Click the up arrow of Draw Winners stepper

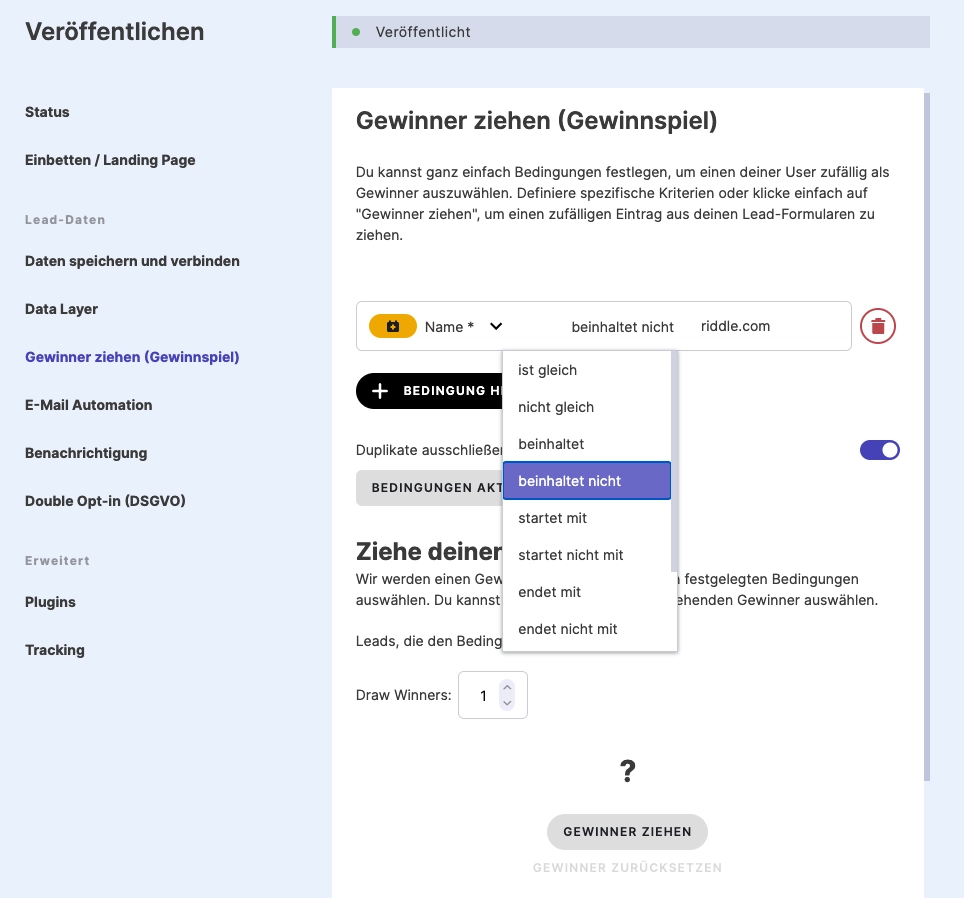click(507, 687)
